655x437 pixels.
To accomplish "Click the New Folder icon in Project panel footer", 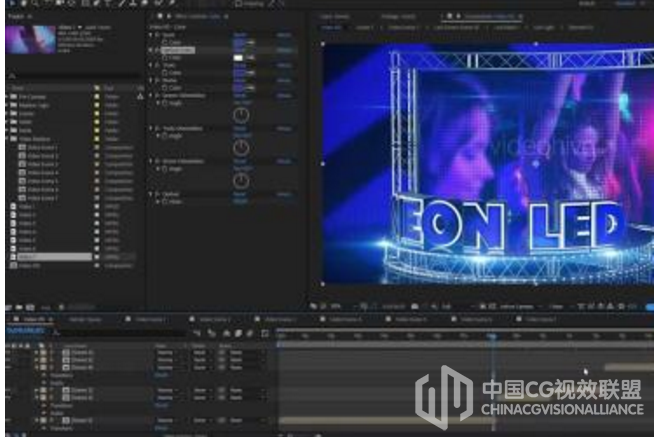I will (x=19, y=307).
